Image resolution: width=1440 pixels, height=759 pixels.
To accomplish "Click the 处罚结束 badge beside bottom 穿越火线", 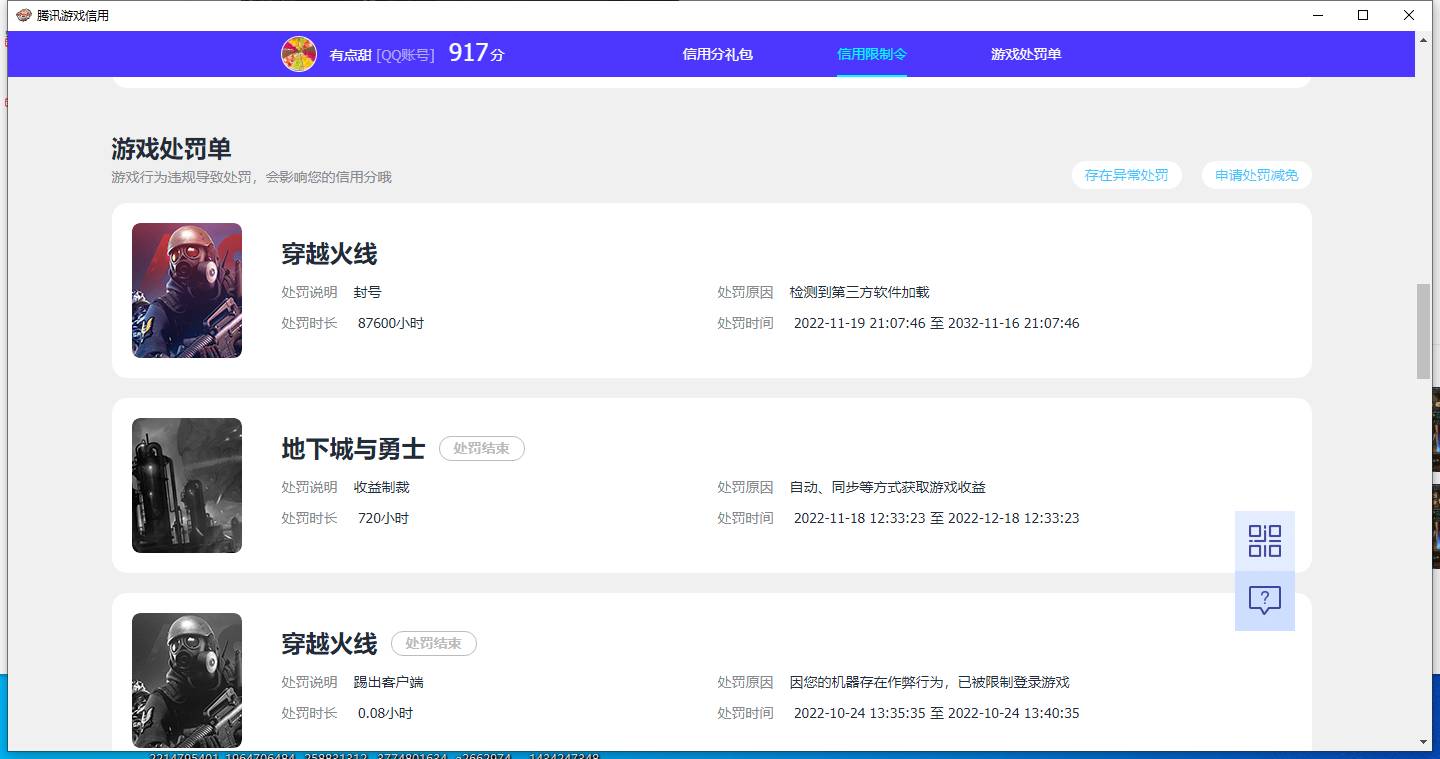I will tap(433, 643).
